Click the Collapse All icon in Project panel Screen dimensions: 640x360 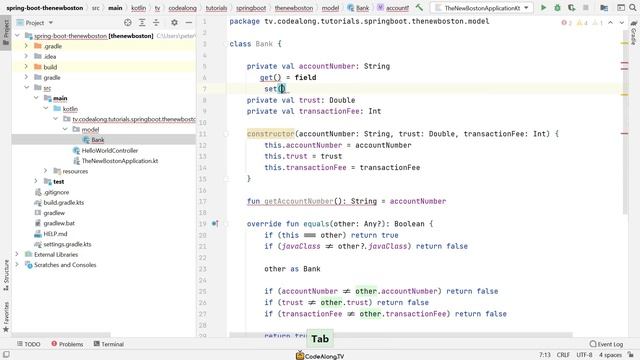click(x=156, y=23)
